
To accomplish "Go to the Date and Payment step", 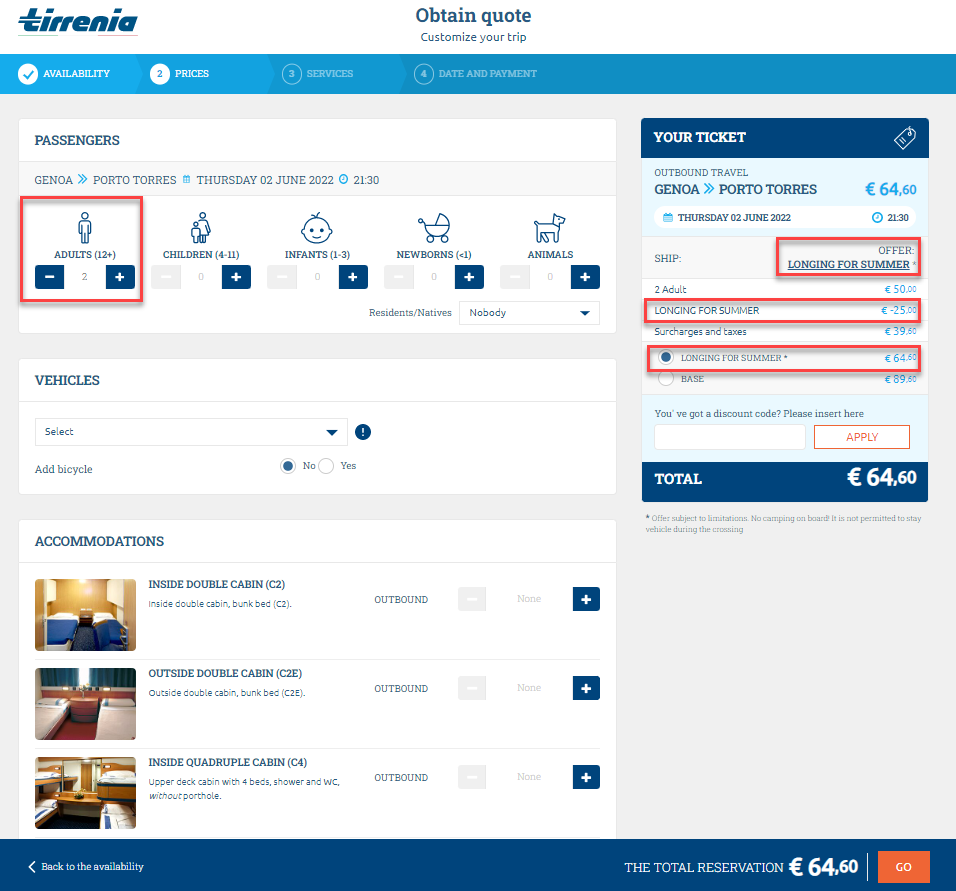I will point(476,74).
